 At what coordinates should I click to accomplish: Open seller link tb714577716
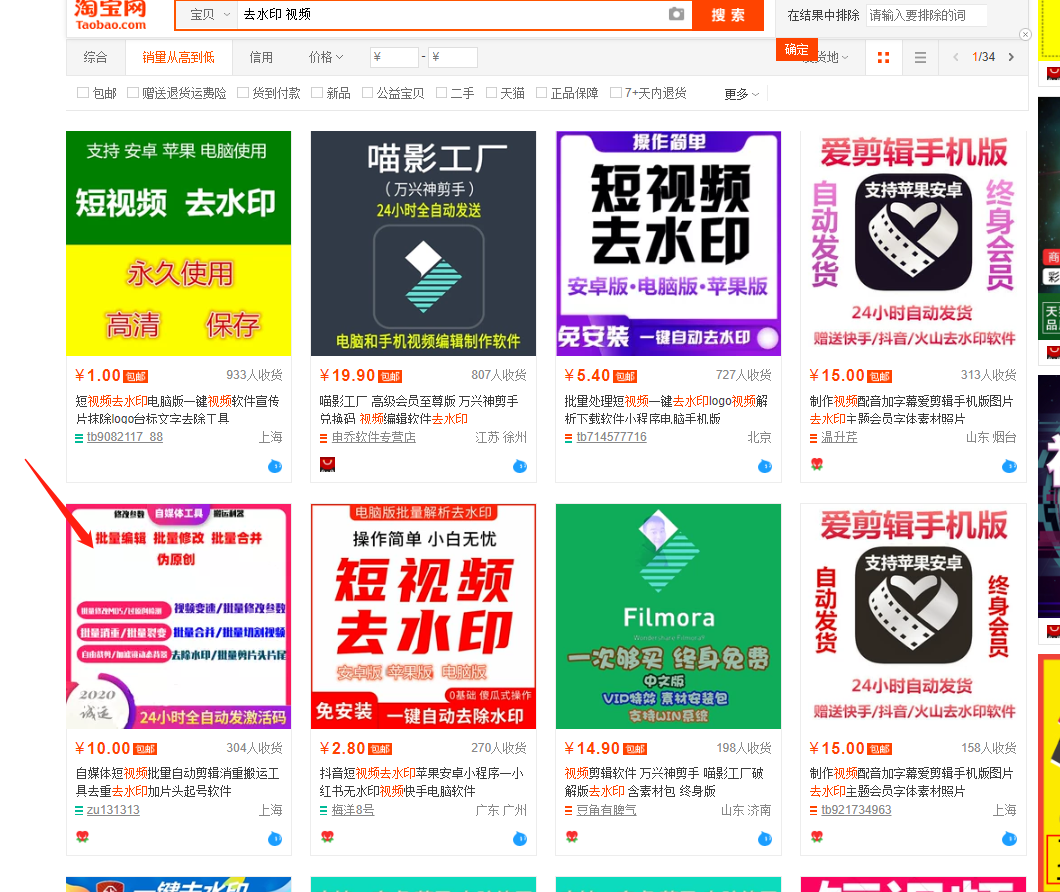[612, 437]
